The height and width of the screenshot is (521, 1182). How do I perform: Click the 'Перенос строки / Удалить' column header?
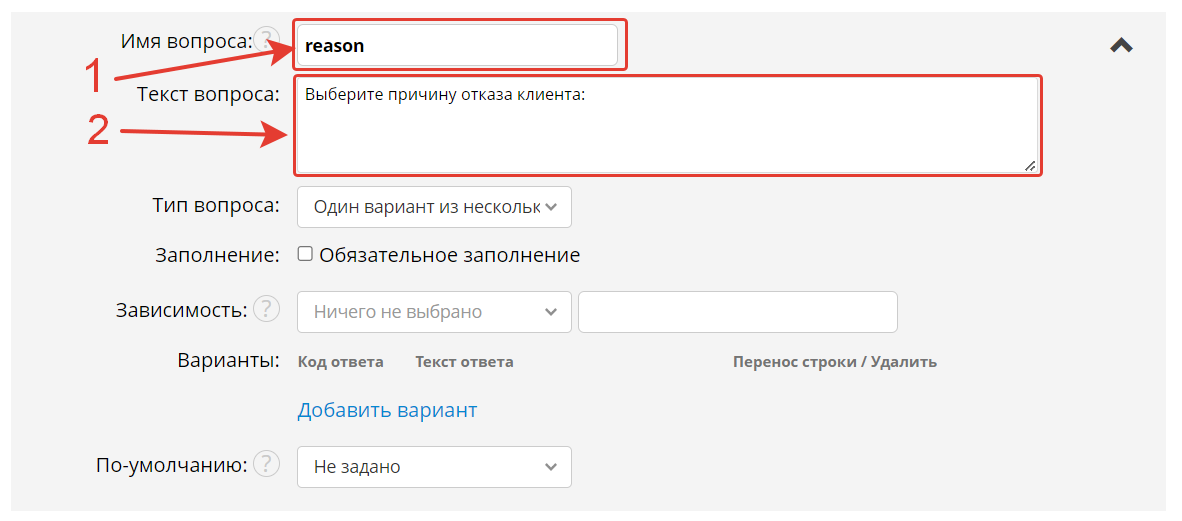point(834,362)
